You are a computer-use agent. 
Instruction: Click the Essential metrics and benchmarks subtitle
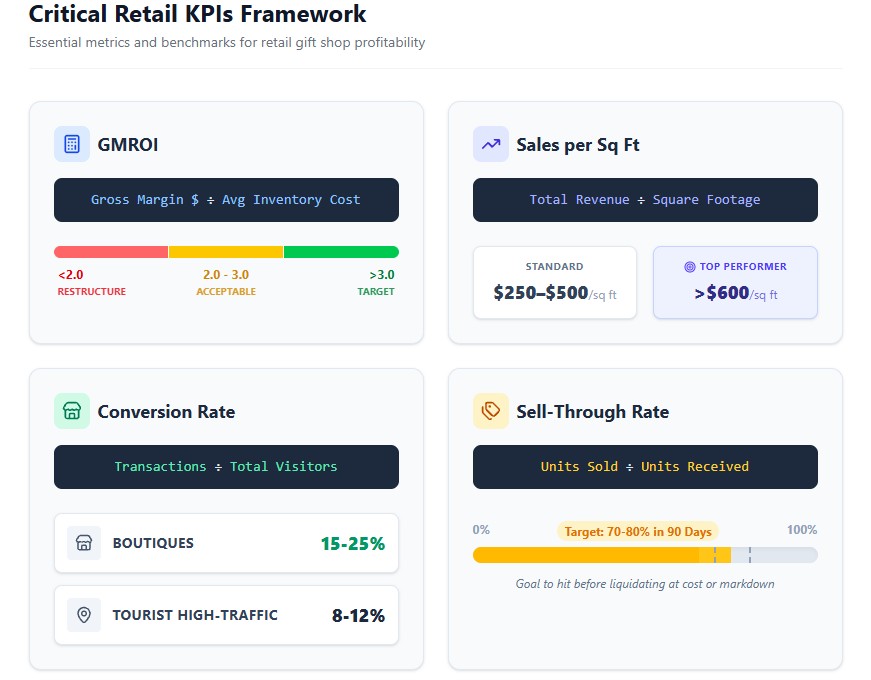tap(227, 42)
